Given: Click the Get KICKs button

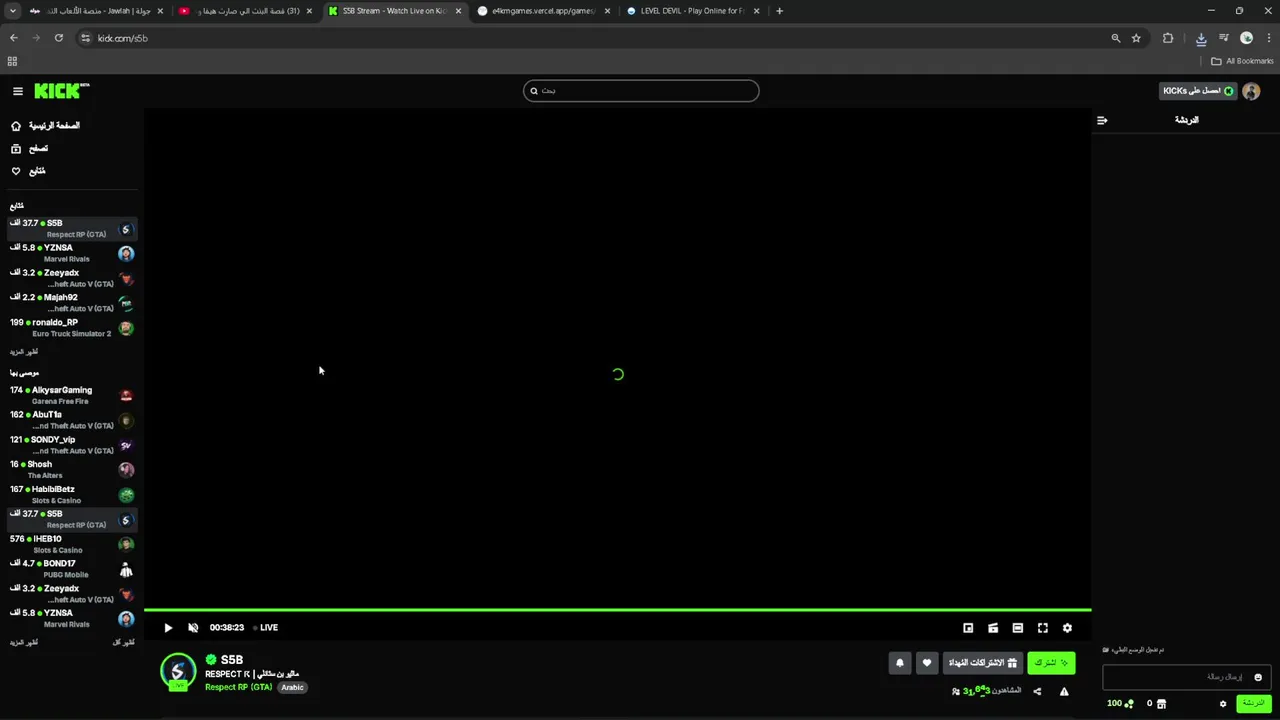Looking at the screenshot, I should coord(1199,91).
